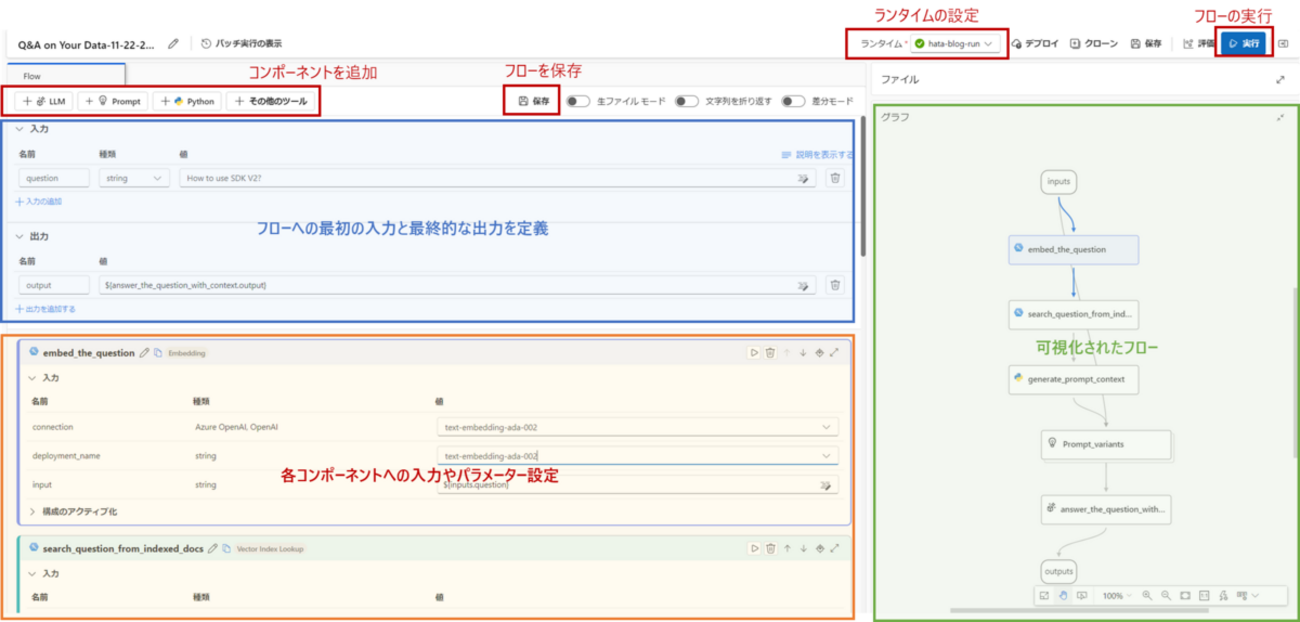The image size is (1300, 622).
Task: Delete embed_the_question using its trash icon
Action: 769,352
